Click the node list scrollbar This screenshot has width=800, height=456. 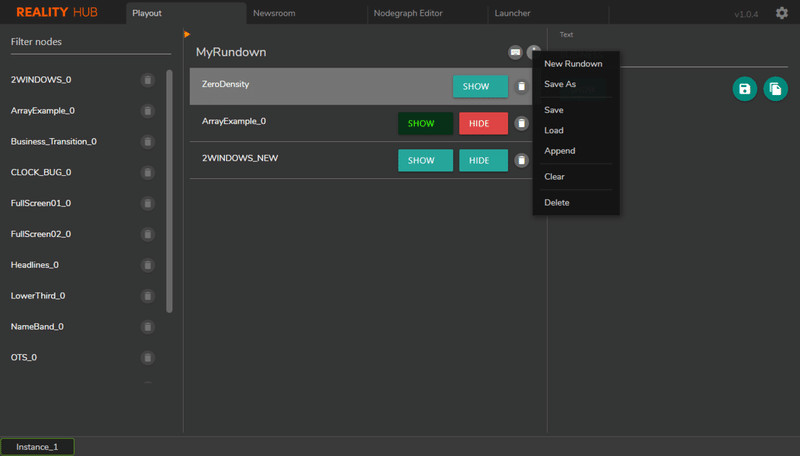coord(169,191)
